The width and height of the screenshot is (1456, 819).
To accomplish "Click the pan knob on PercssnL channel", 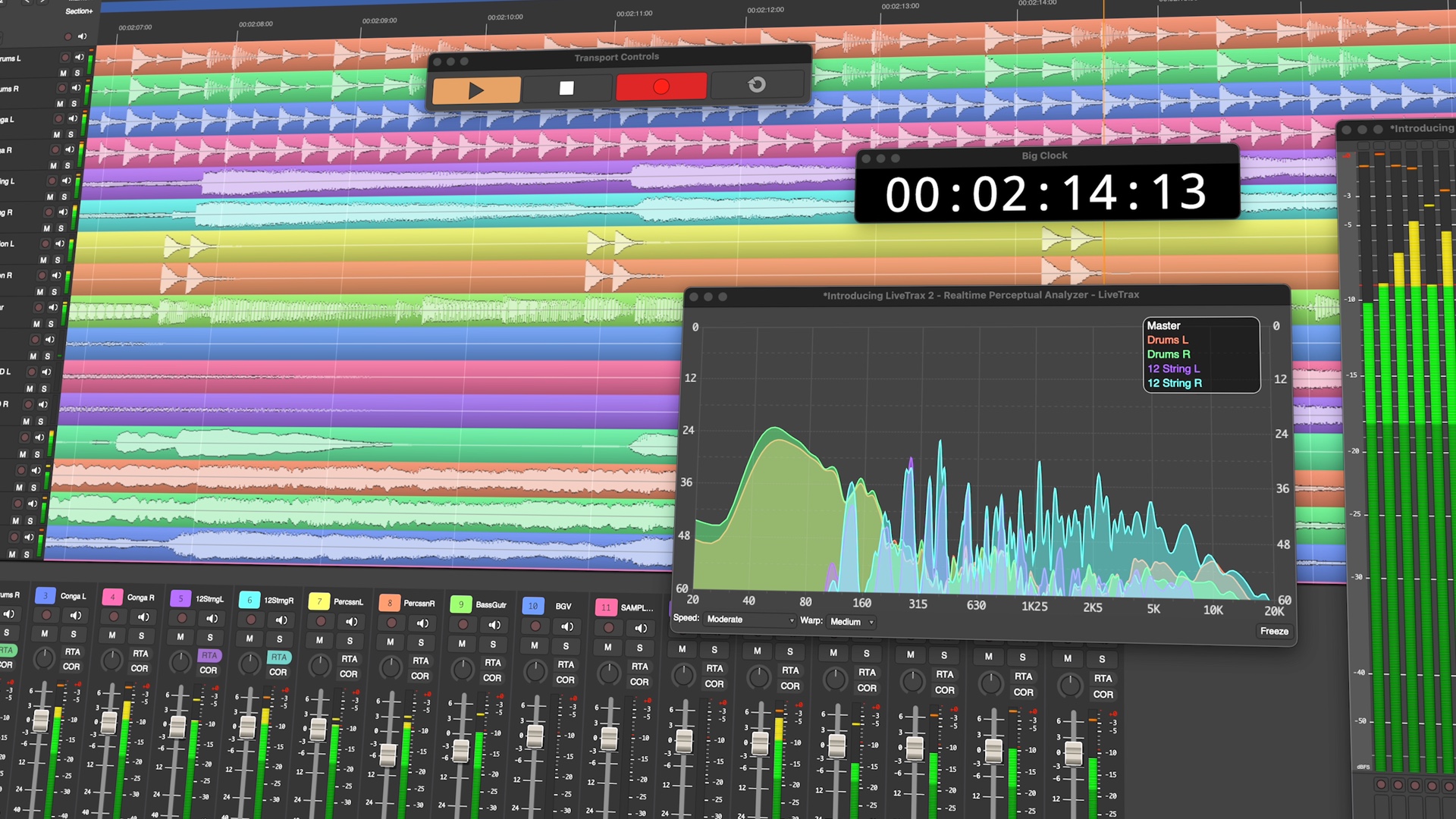I will click(x=319, y=667).
